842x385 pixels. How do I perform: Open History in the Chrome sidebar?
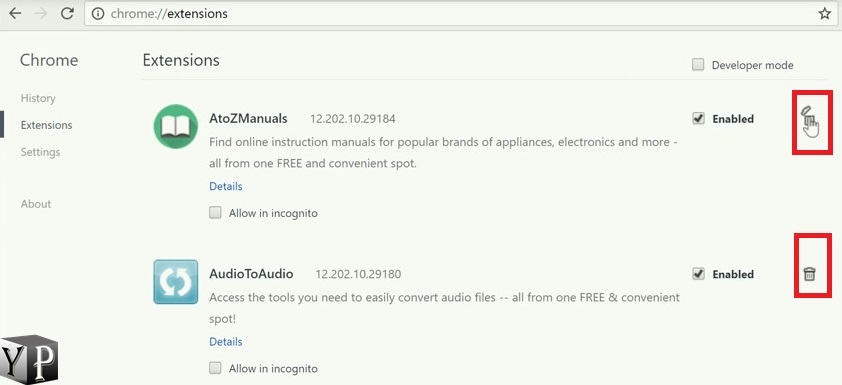[38, 98]
